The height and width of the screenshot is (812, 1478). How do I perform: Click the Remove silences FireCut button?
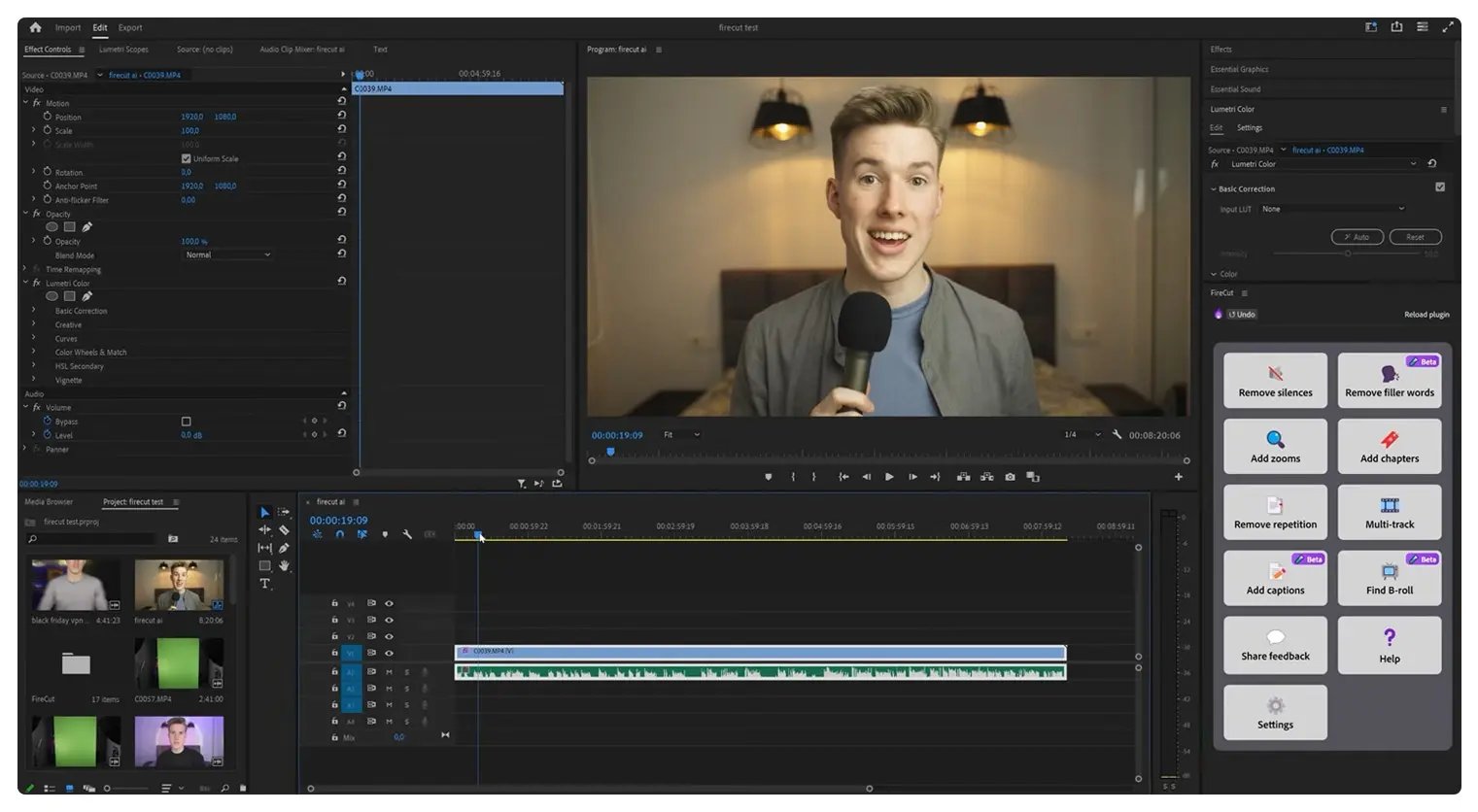tap(1275, 380)
